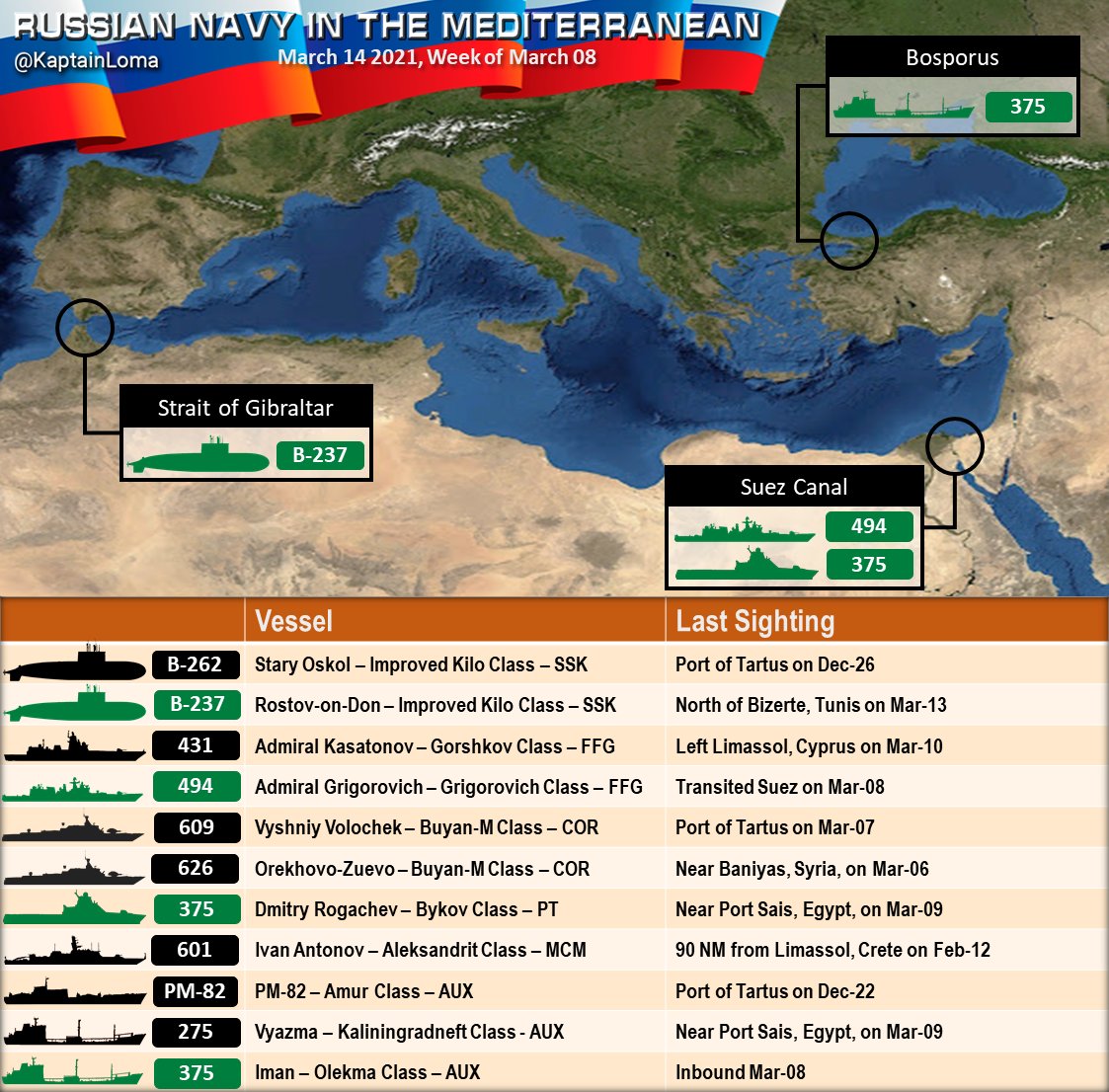Image resolution: width=1109 pixels, height=1092 pixels.
Task: Click the frigate silhouette beside 494 in Suez Canal box
Action: pyautogui.click(x=745, y=529)
